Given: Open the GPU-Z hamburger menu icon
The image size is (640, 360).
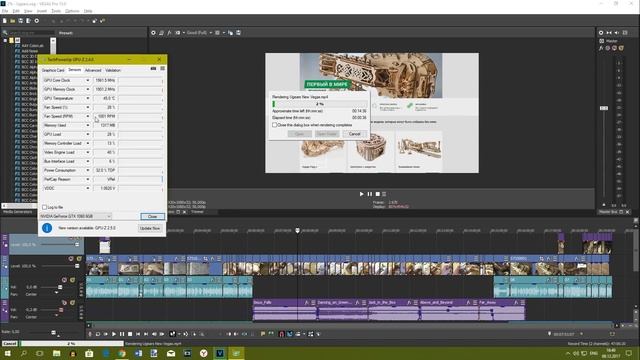Looking at the screenshot, I should coord(162,69).
